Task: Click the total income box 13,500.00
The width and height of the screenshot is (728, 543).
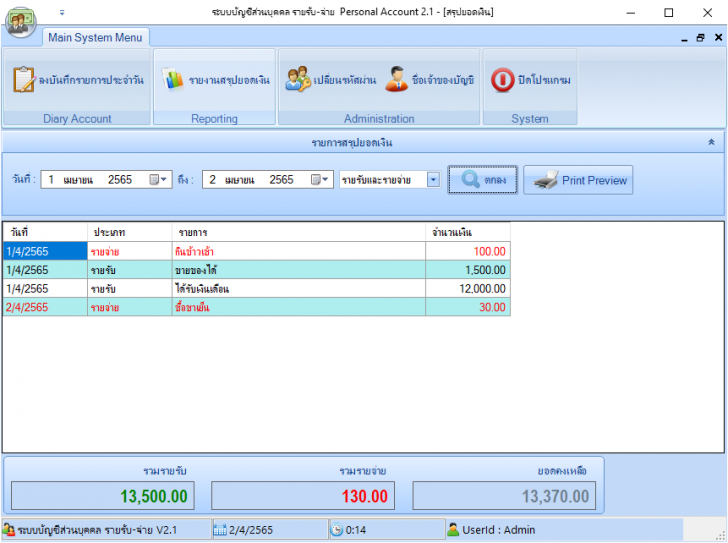Action: tap(103, 496)
